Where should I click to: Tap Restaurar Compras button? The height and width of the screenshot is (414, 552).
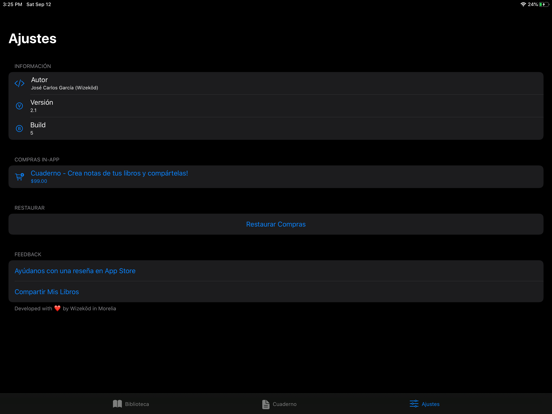[x=276, y=224]
